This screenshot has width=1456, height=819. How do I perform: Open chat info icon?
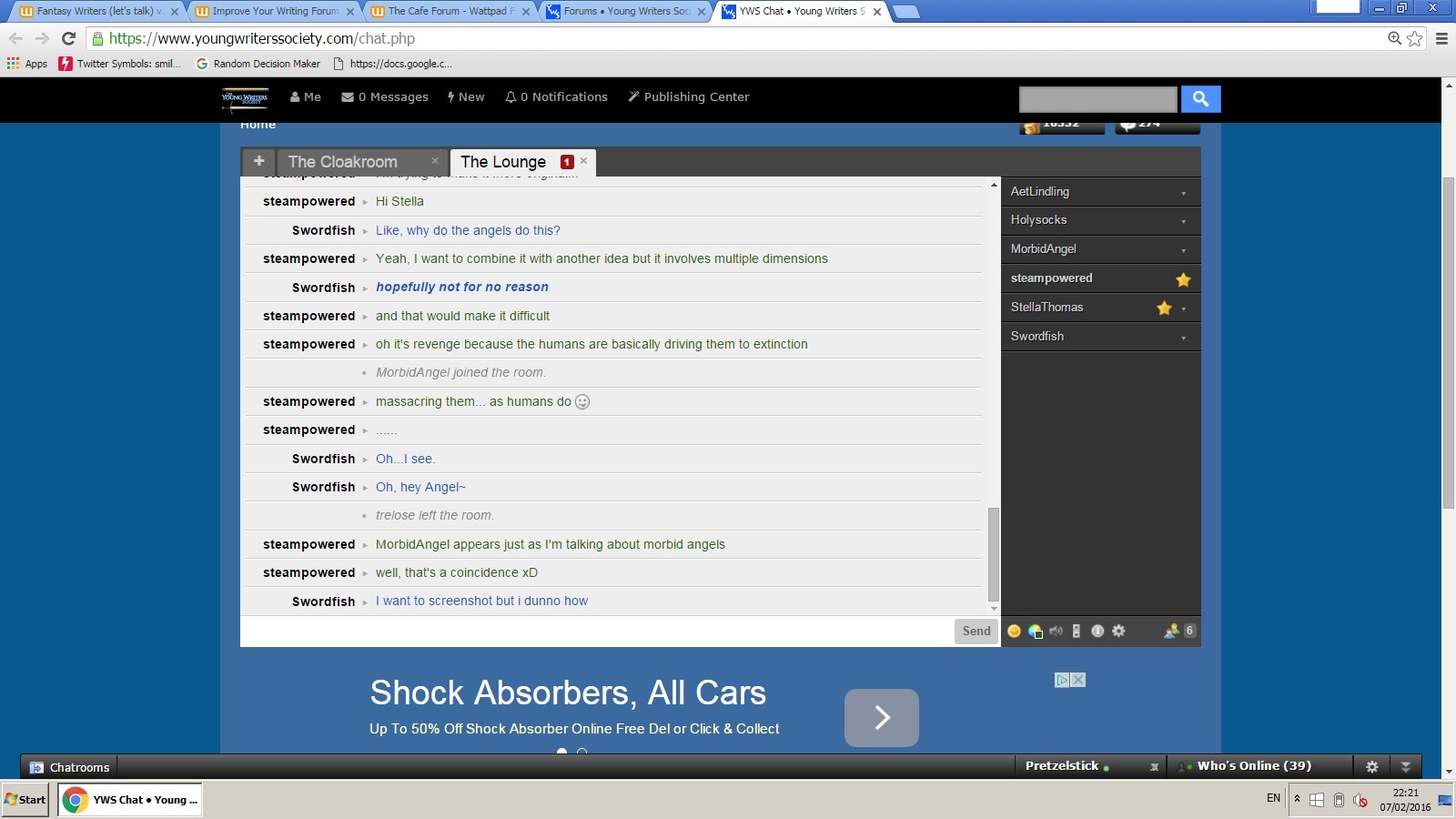(1097, 631)
